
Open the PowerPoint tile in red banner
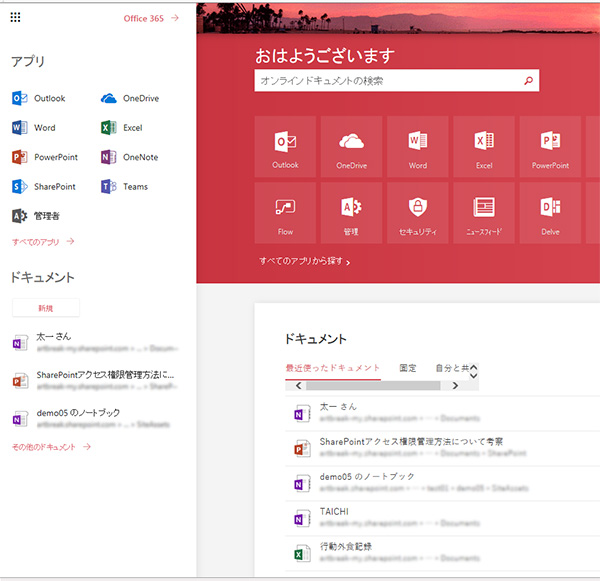550,147
